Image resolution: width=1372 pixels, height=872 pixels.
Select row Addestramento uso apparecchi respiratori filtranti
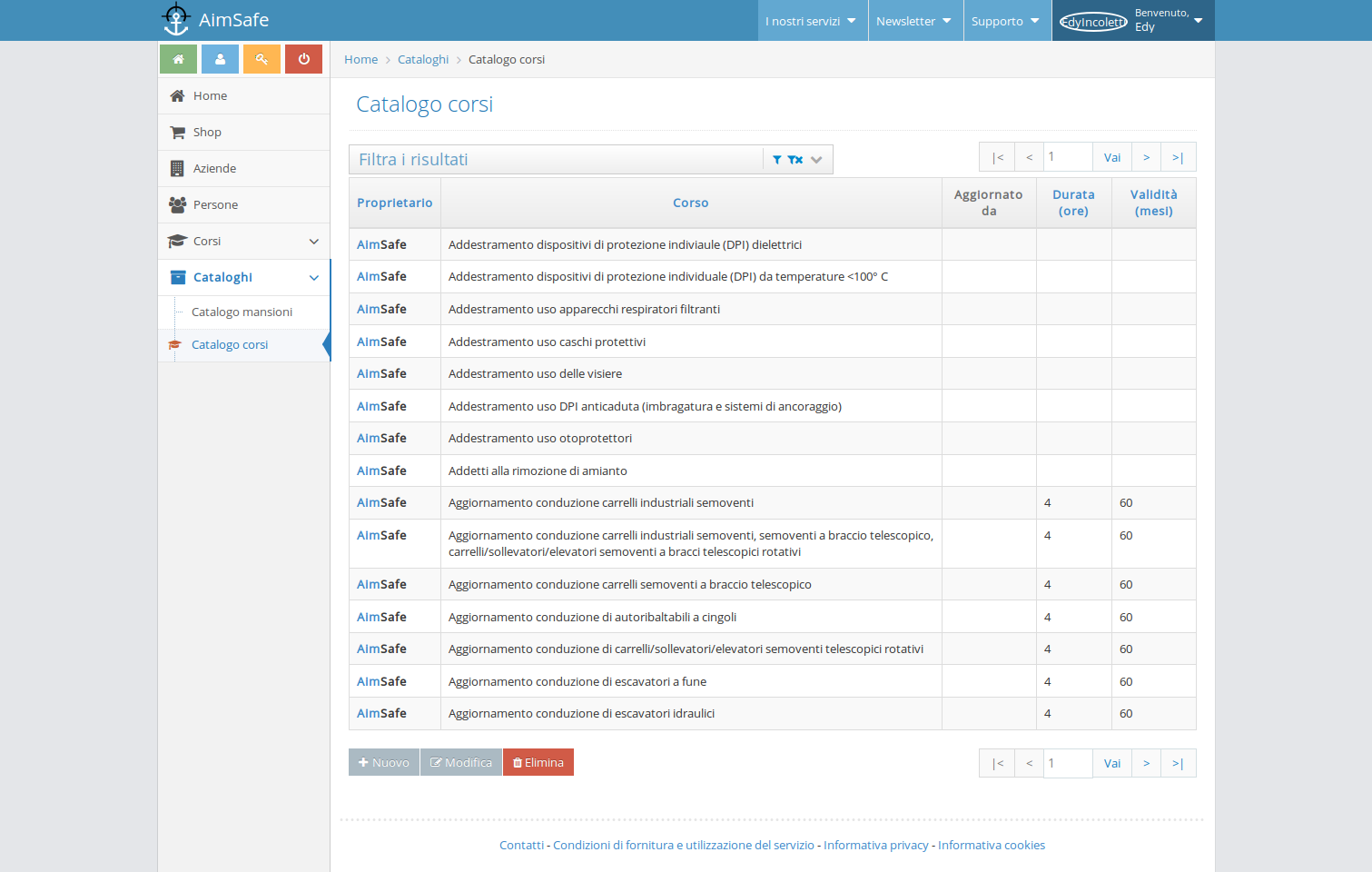coord(772,310)
